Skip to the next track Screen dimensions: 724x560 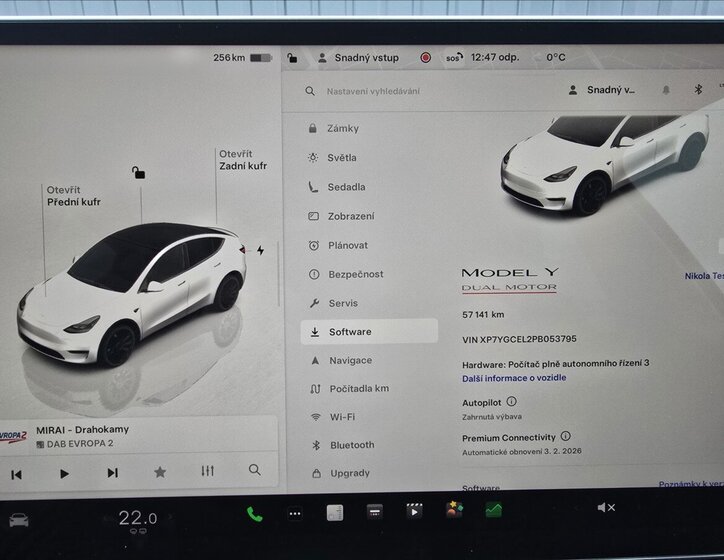point(112,473)
